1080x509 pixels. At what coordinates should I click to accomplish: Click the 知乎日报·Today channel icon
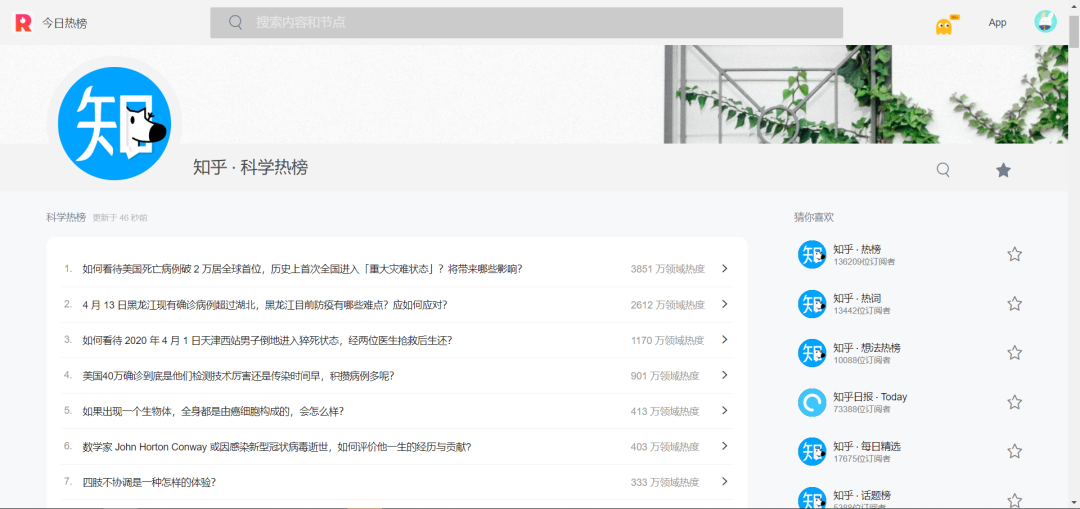(812, 402)
